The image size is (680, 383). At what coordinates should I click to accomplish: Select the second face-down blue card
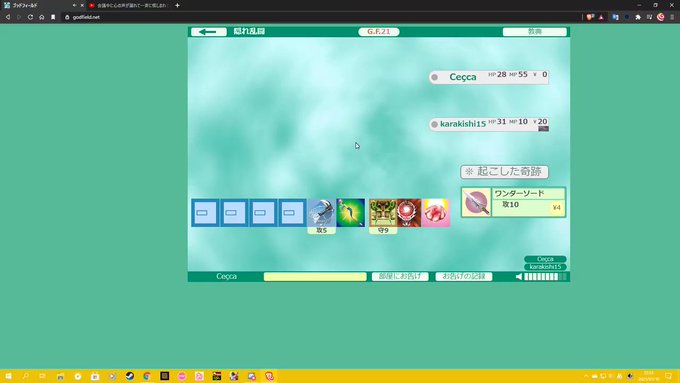coord(234,213)
